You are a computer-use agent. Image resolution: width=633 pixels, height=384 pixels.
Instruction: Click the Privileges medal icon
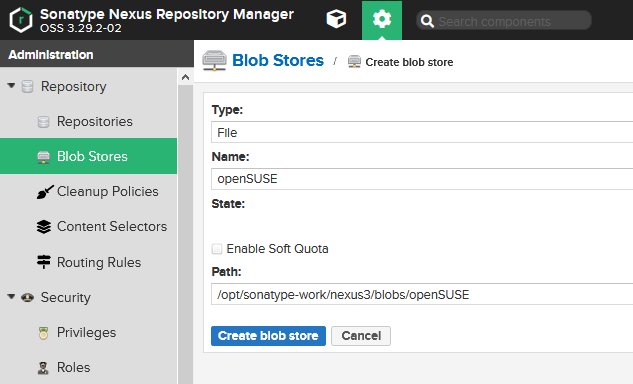tap(43, 333)
